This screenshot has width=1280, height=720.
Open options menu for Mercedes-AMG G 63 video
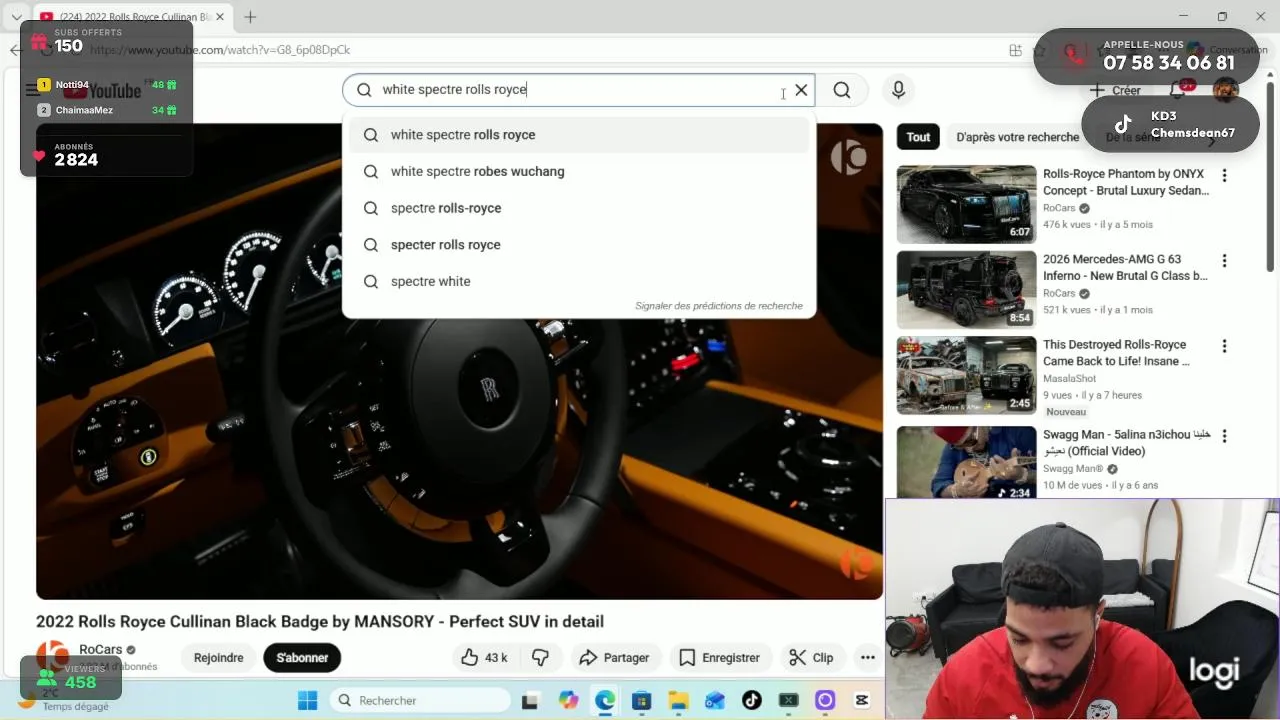[1224, 261]
